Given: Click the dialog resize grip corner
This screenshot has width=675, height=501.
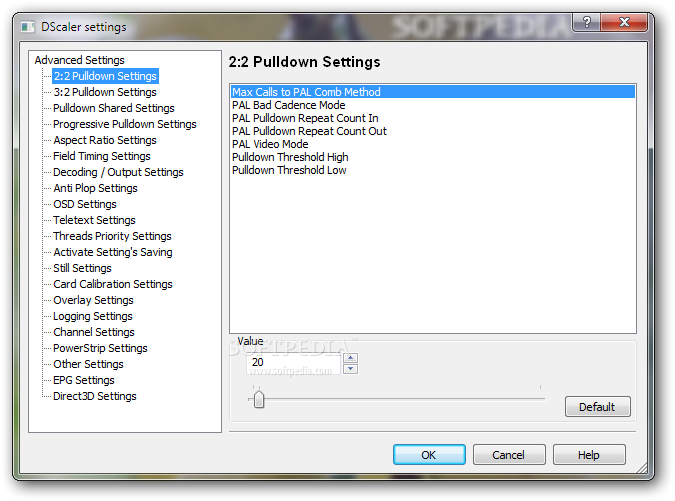Looking at the screenshot, I should coord(642,468).
